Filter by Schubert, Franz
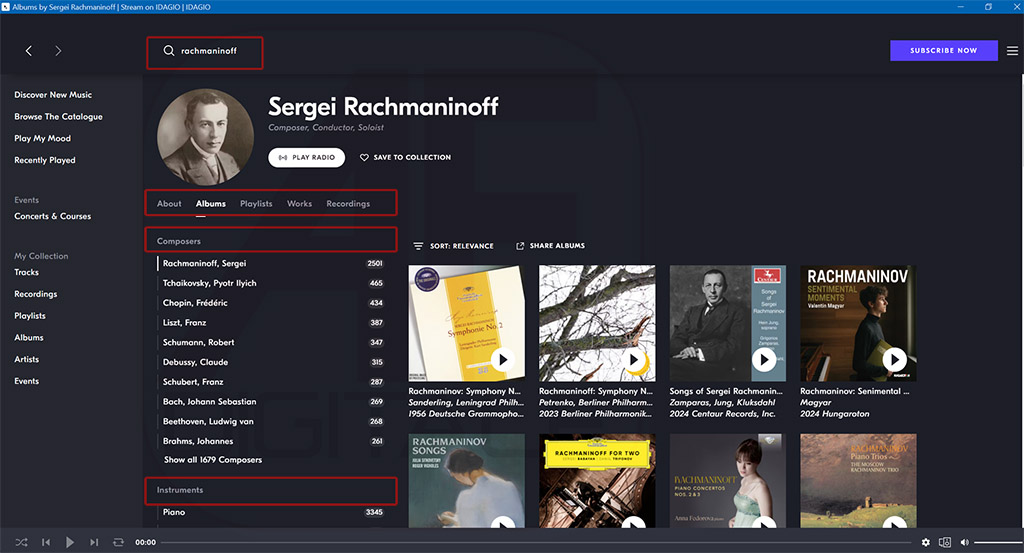The height and width of the screenshot is (553, 1024). 271,382
